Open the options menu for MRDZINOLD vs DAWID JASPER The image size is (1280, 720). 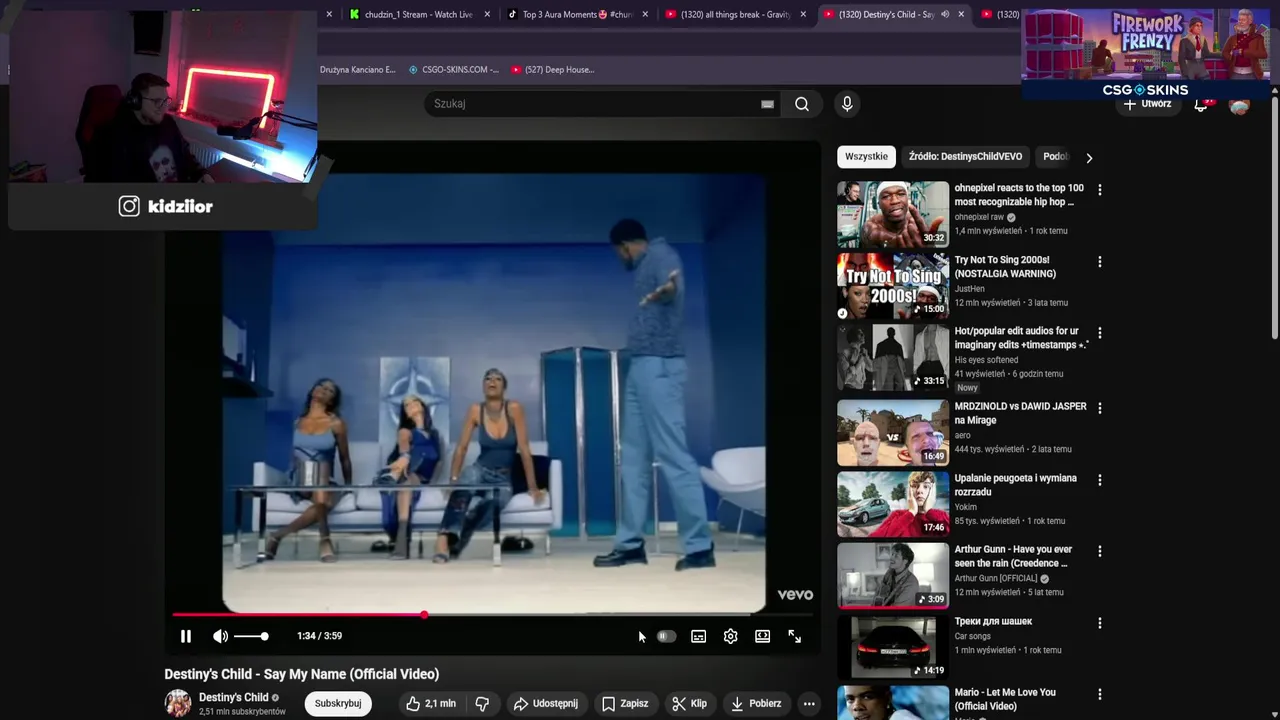point(1099,408)
